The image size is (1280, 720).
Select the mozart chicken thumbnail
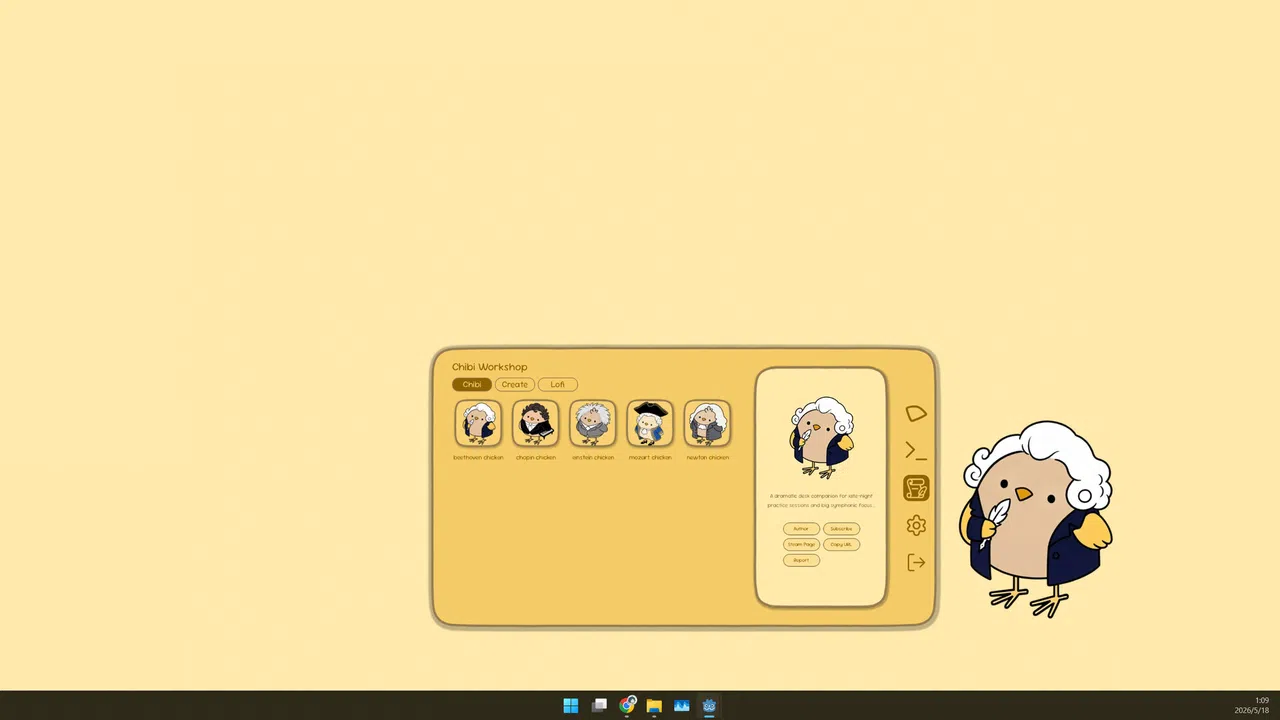pyautogui.click(x=650, y=423)
